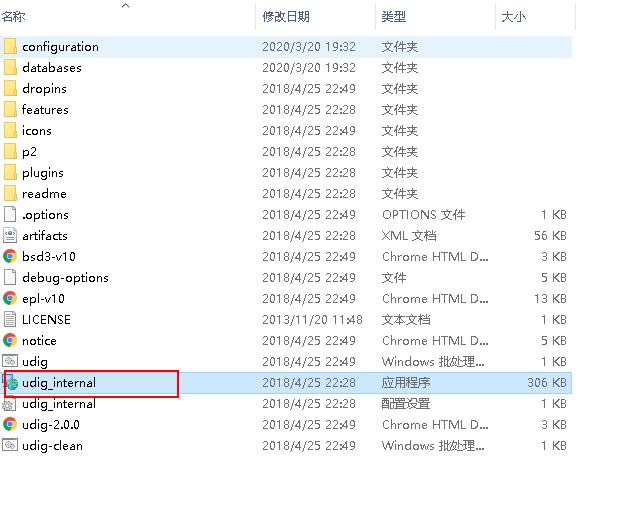Click the features folder icon
The width and height of the screenshot is (626, 508).
[10, 109]
